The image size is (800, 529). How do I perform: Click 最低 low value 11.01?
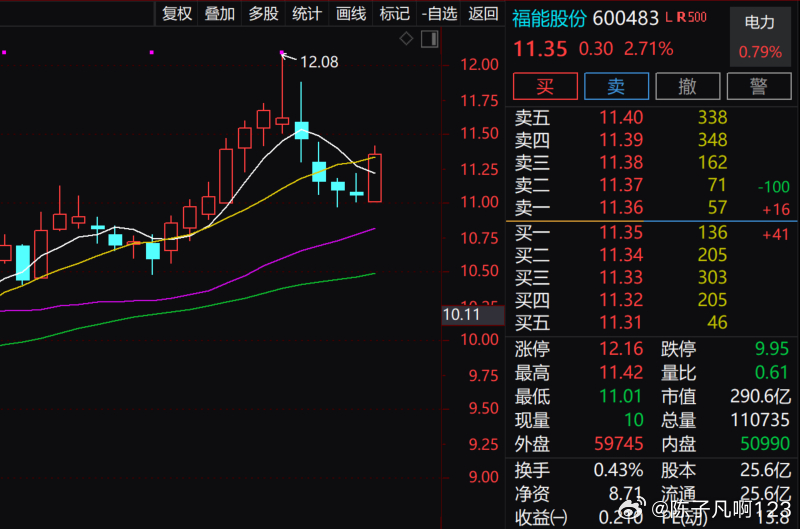[621, 396]
